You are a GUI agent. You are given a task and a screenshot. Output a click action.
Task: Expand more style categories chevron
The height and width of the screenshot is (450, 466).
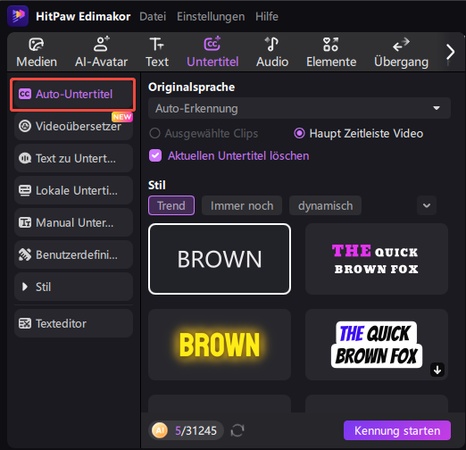(426, 206)
